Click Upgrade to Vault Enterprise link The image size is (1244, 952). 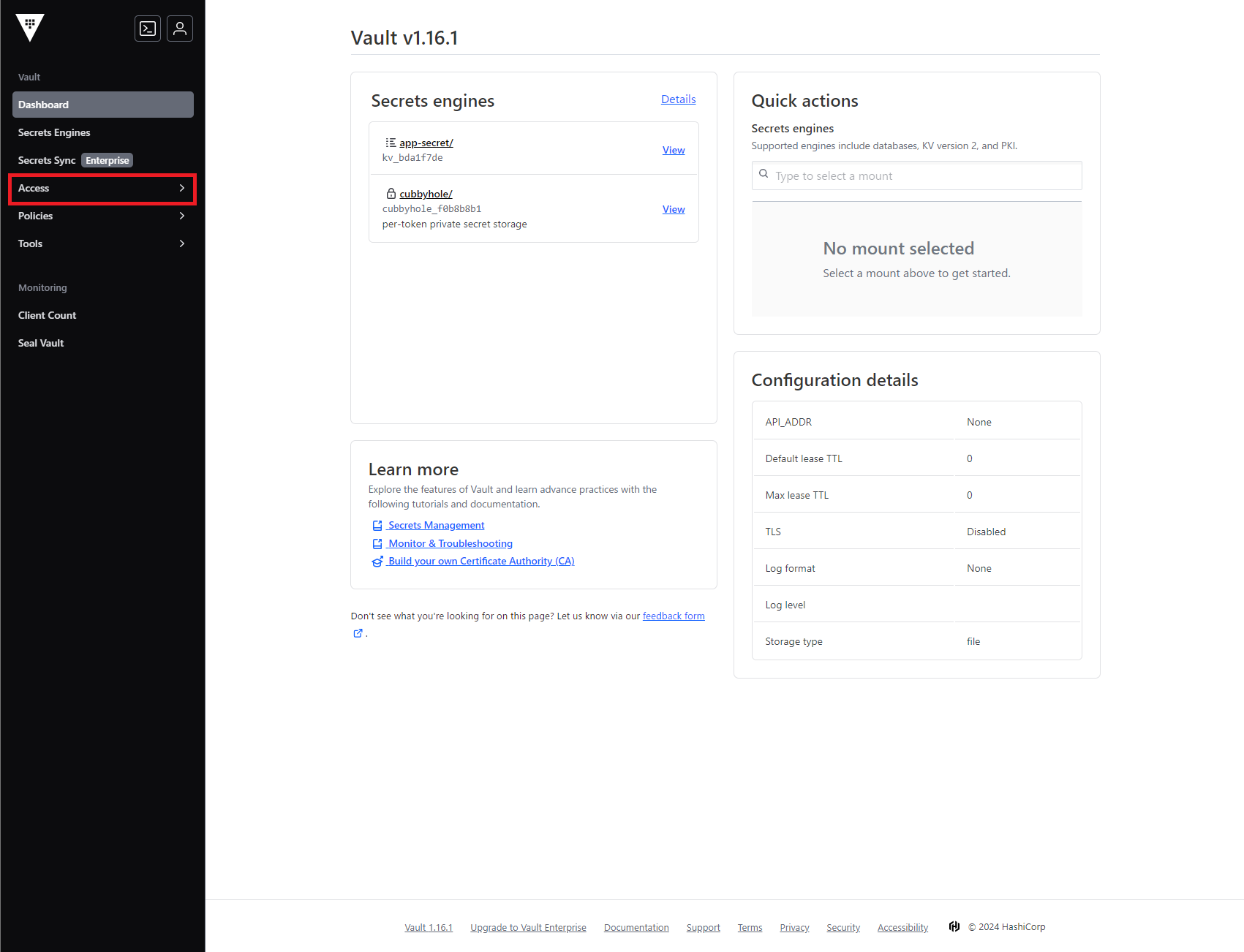[528, 927]
